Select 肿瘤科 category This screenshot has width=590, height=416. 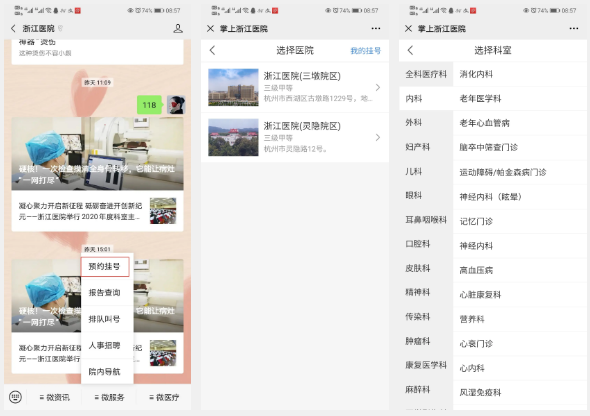426,341
